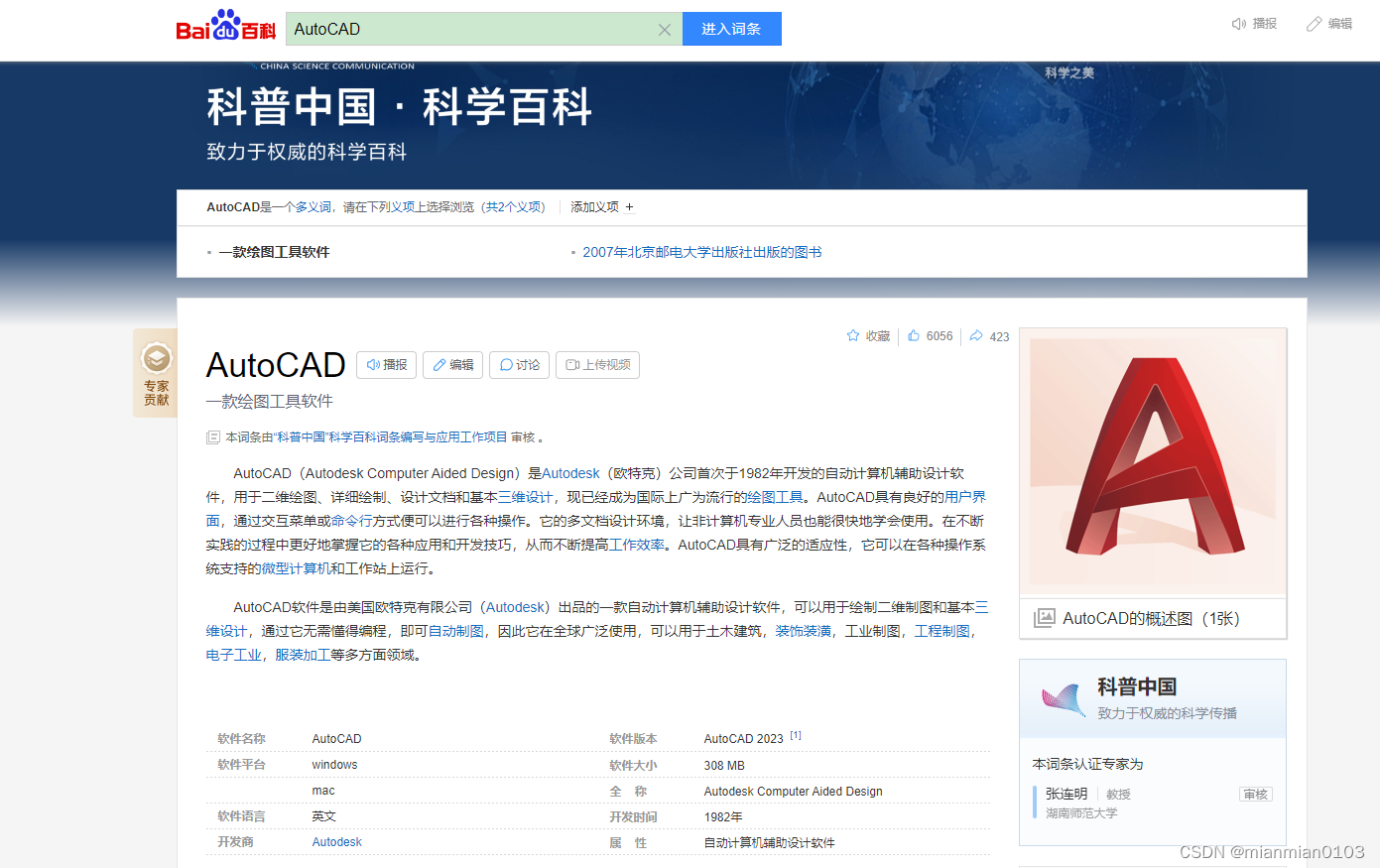Click expert name 张连明
The width and height of the screenshot is (1380, 868).
pyautogui.click(x=1066, y=795)
